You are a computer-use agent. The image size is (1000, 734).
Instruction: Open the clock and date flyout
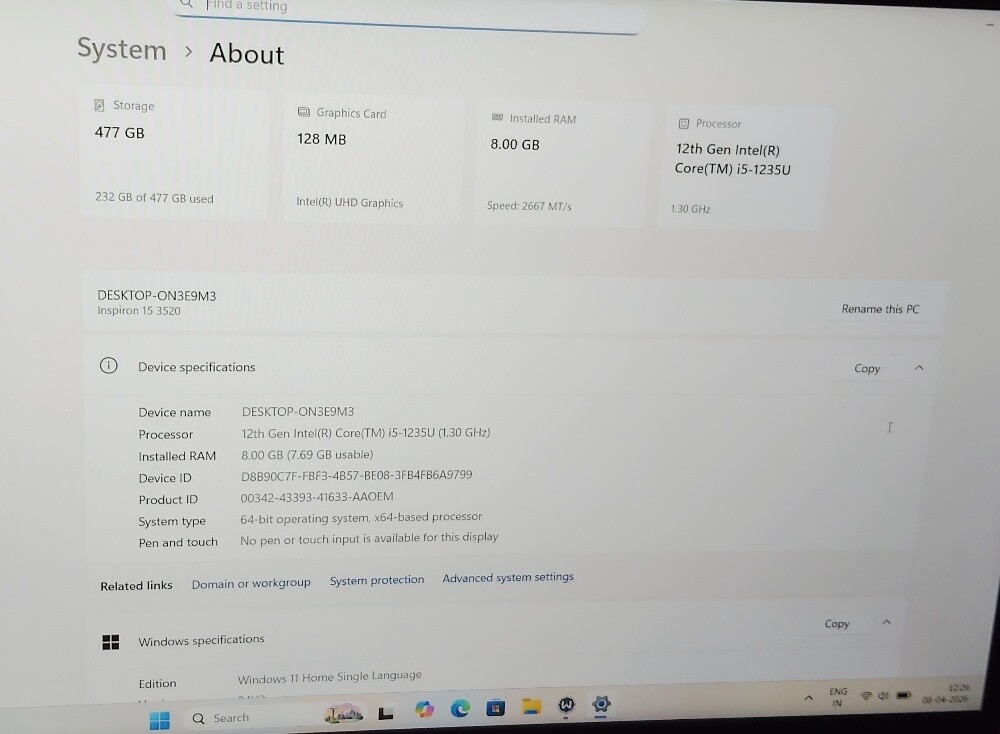(x=946, y=693)
